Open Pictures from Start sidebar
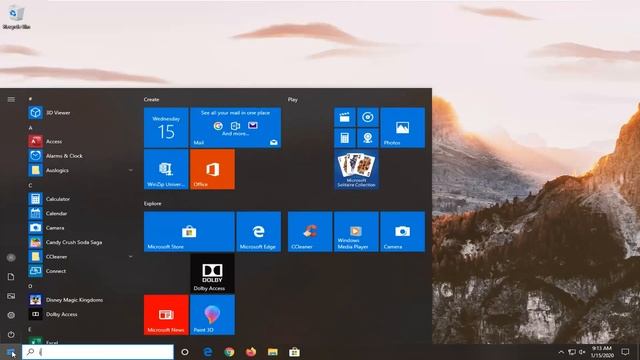Image resolution: width=640 pixels, height=360 pixels. point(11,296)
